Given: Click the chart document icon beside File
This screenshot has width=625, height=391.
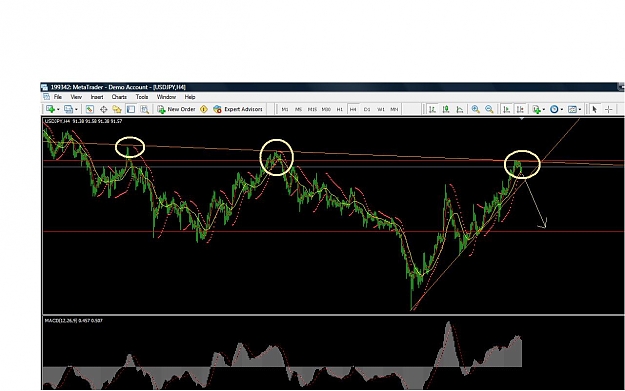Looking at the screenshot, I should tap(46, 97).
